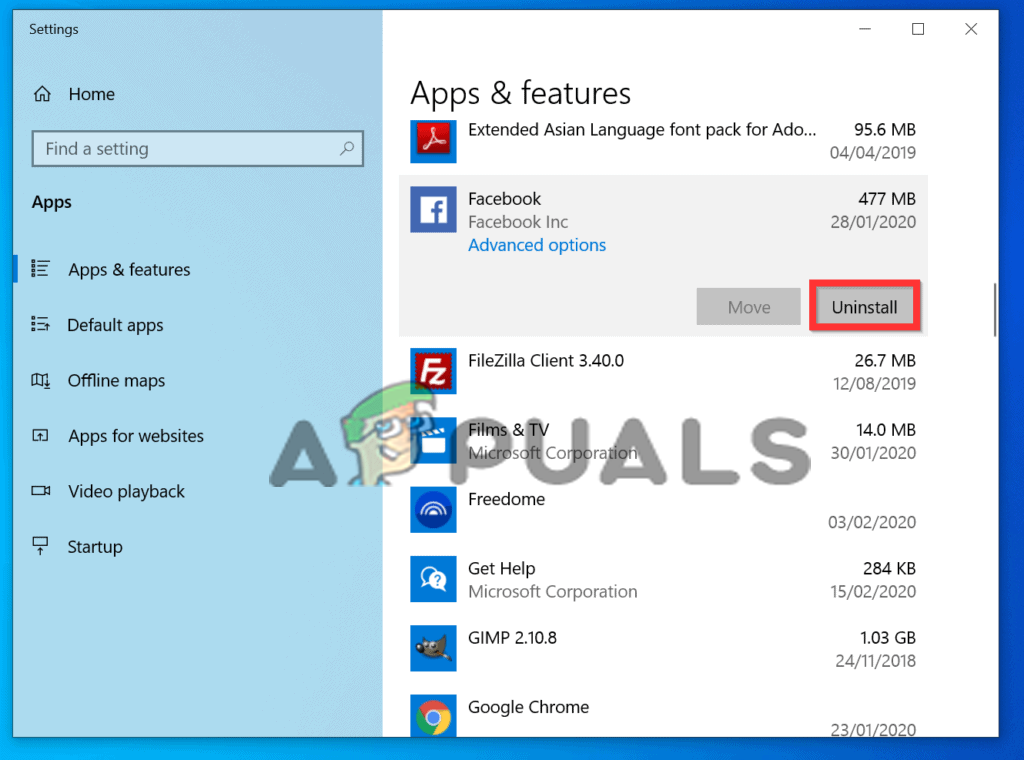Click the apps list vertical scrollbar
This screenshot has height=760, width=1024.
coord(995,309)
